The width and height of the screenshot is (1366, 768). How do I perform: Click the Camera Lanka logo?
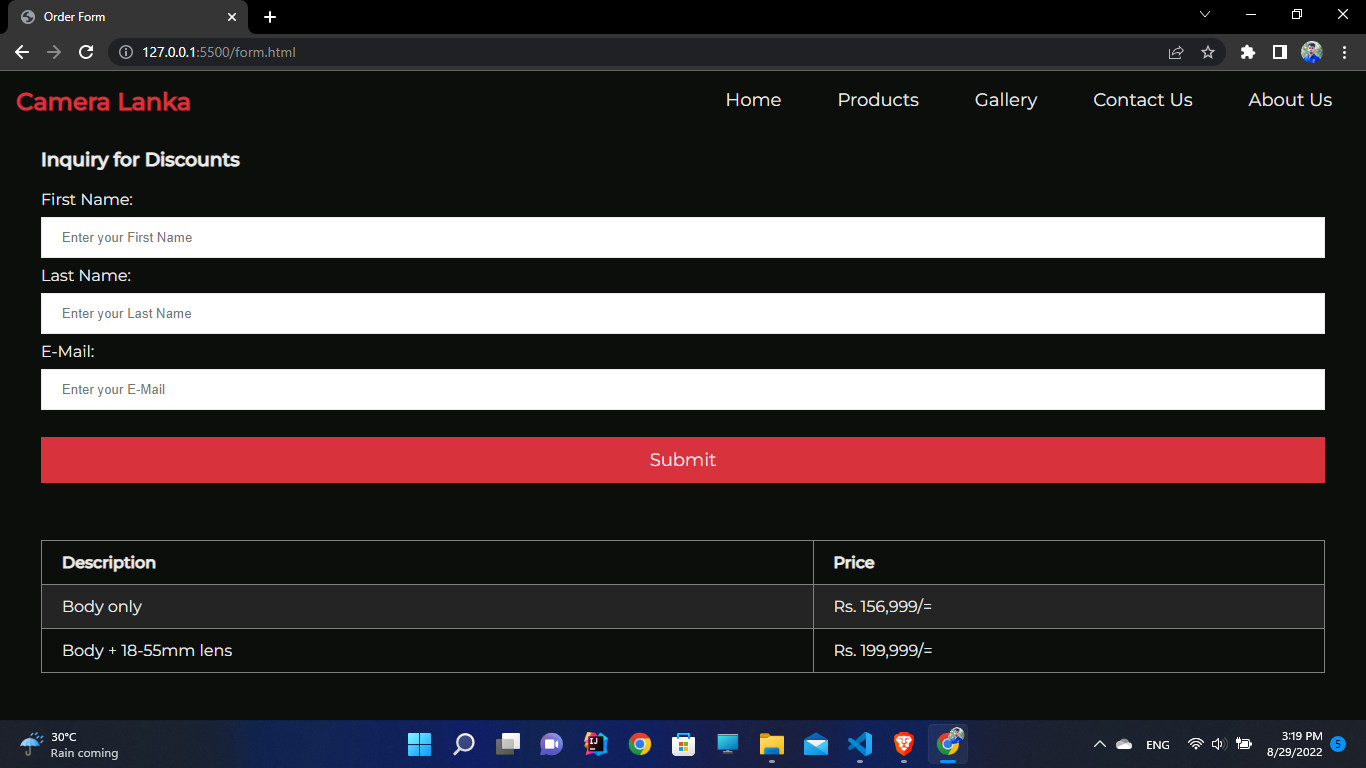pyautogui.click(x=103, y=101)
